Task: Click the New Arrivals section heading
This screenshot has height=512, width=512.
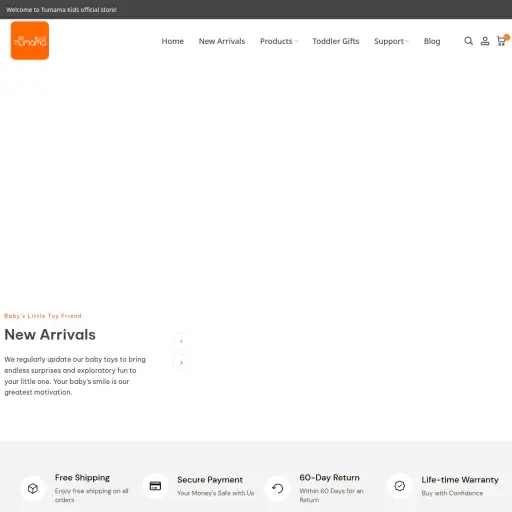Action: 50,334
